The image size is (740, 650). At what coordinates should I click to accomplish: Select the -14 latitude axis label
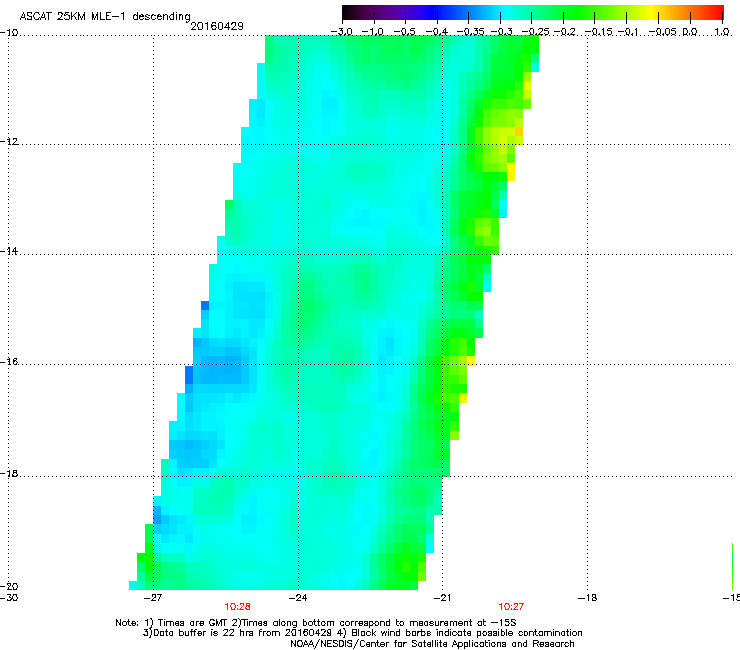(9, 251)
